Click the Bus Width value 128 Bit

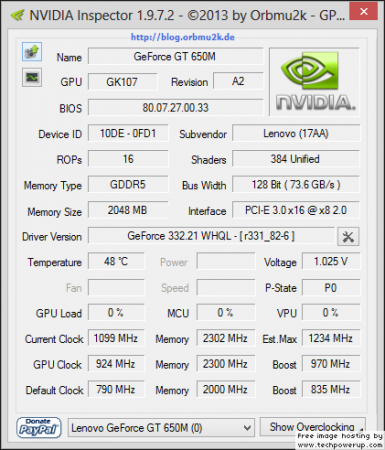(x=296, y=184)
